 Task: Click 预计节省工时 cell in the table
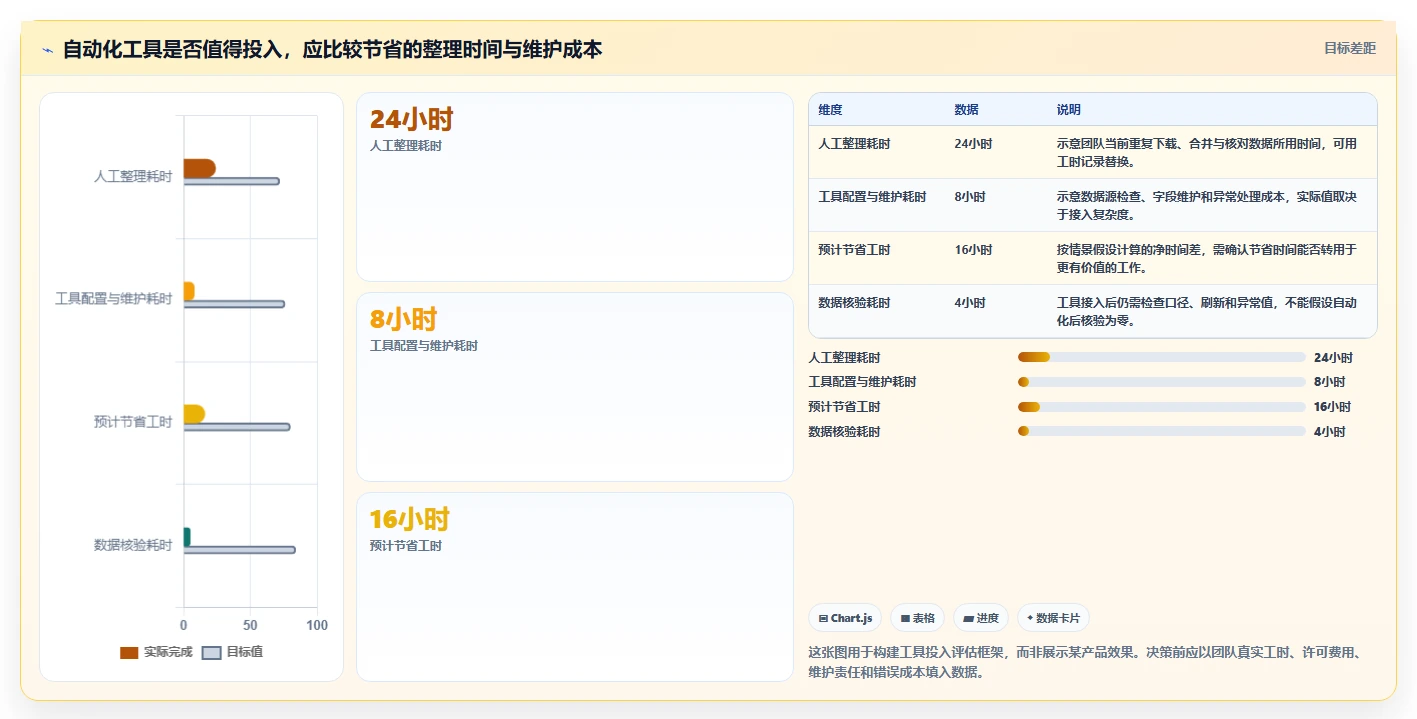pyautogui.click(x=854, y=249)
